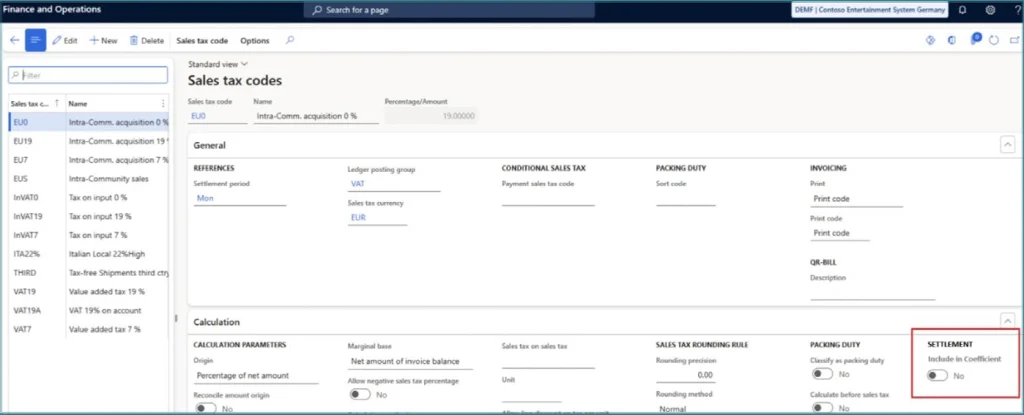1024x415 pixels.
Task: Select the EU7 row
Action: pyautogui.click(x=88, y=159)
